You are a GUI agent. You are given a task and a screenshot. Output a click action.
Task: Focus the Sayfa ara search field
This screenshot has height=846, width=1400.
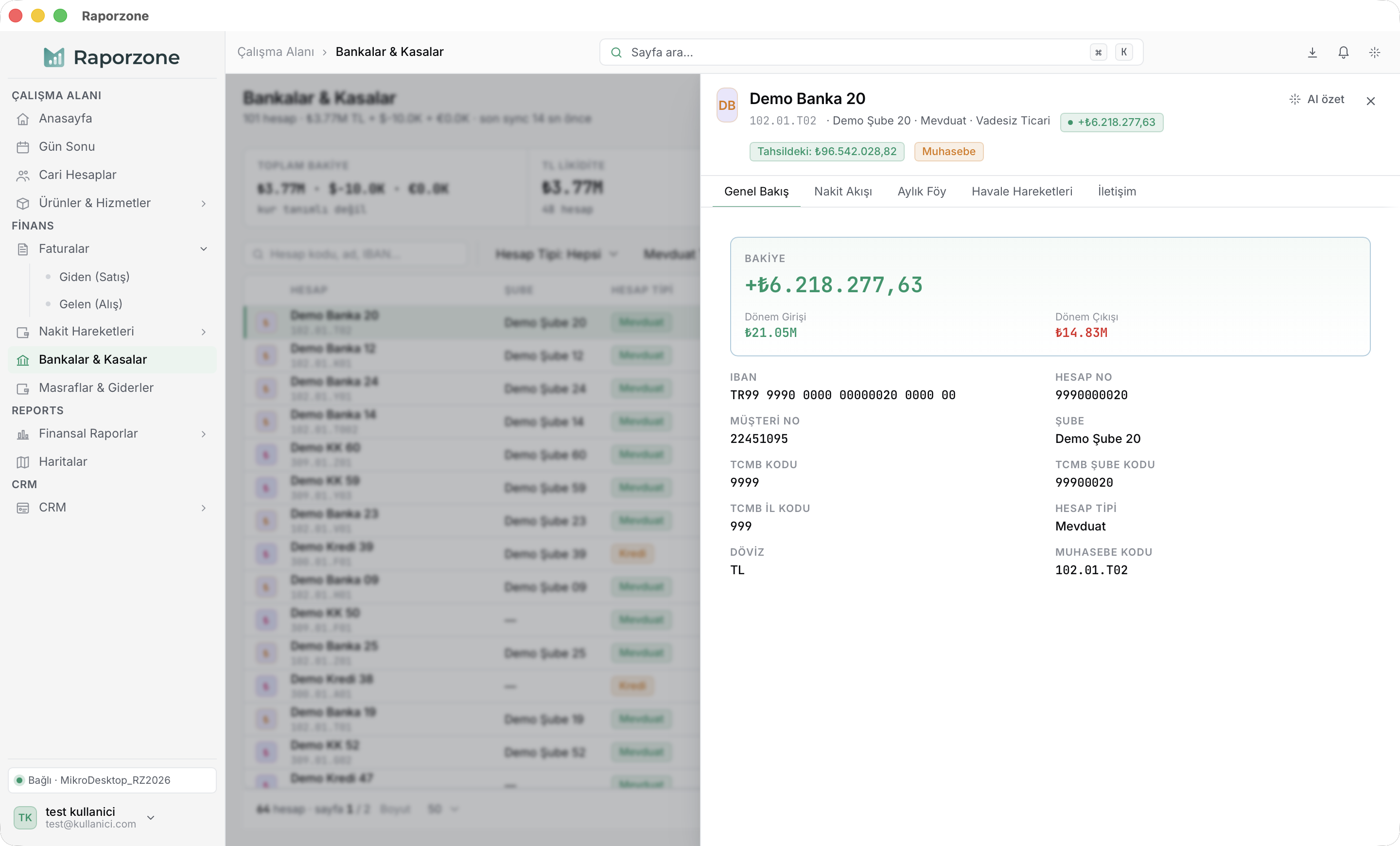(871, 53)
